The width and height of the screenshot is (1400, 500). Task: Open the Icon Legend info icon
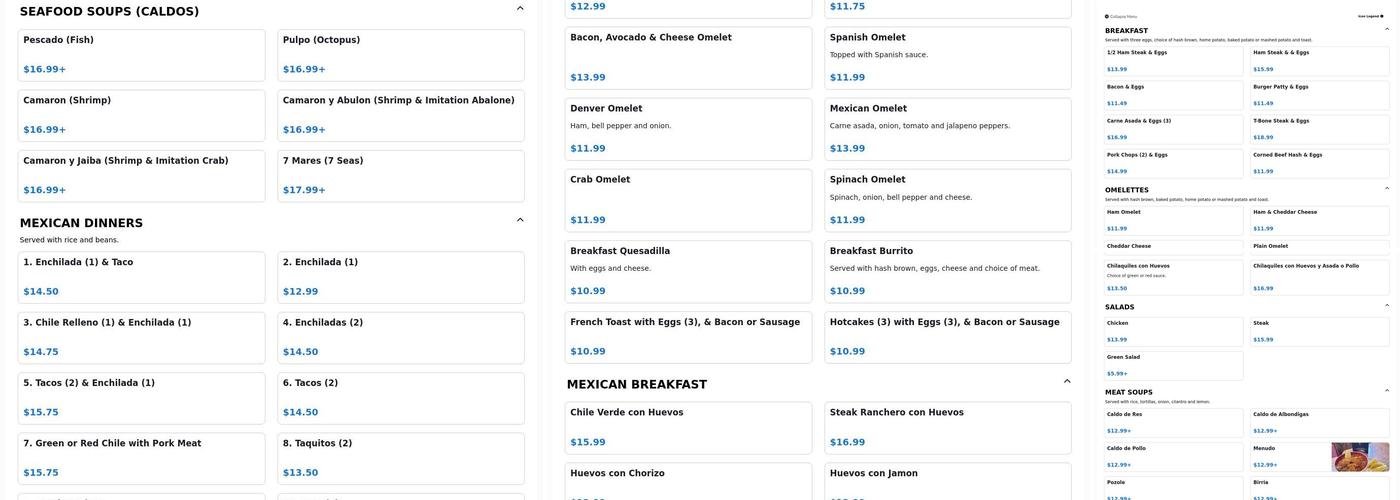tap(1382, 16)
